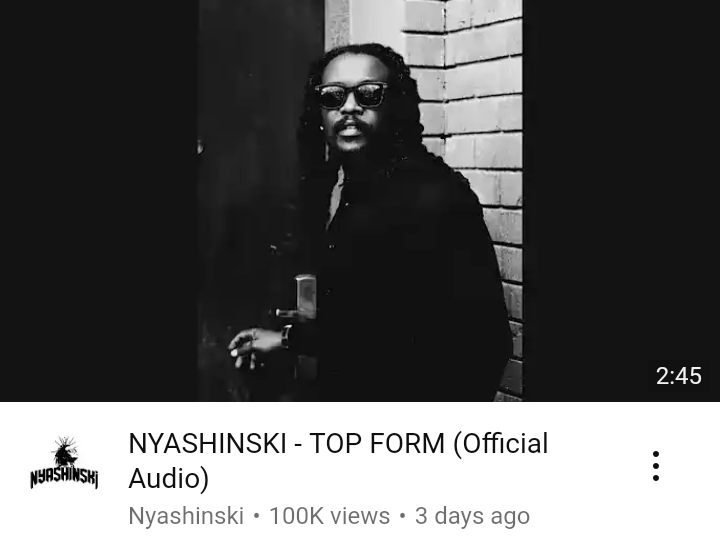
Task: Click the 100K views text
Action: [x=329, y=516]
